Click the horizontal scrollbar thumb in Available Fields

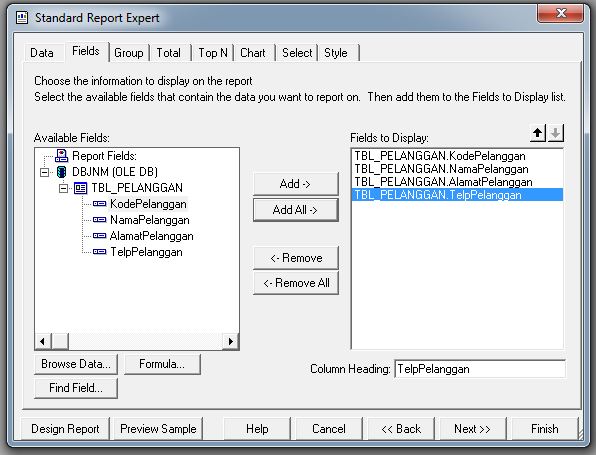(60, 341)
